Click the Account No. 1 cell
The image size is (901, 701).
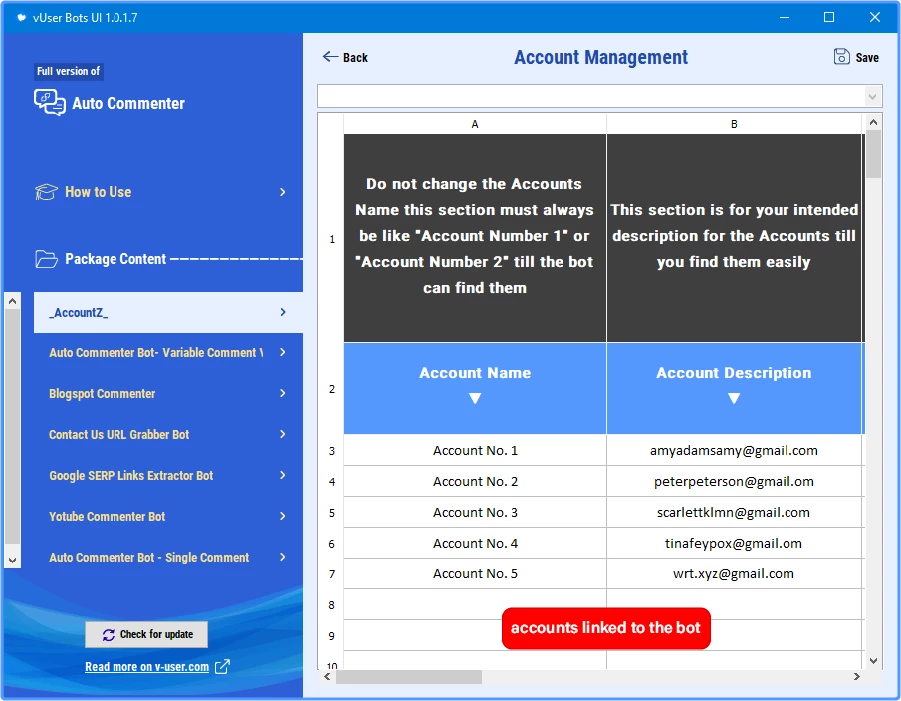475,450
